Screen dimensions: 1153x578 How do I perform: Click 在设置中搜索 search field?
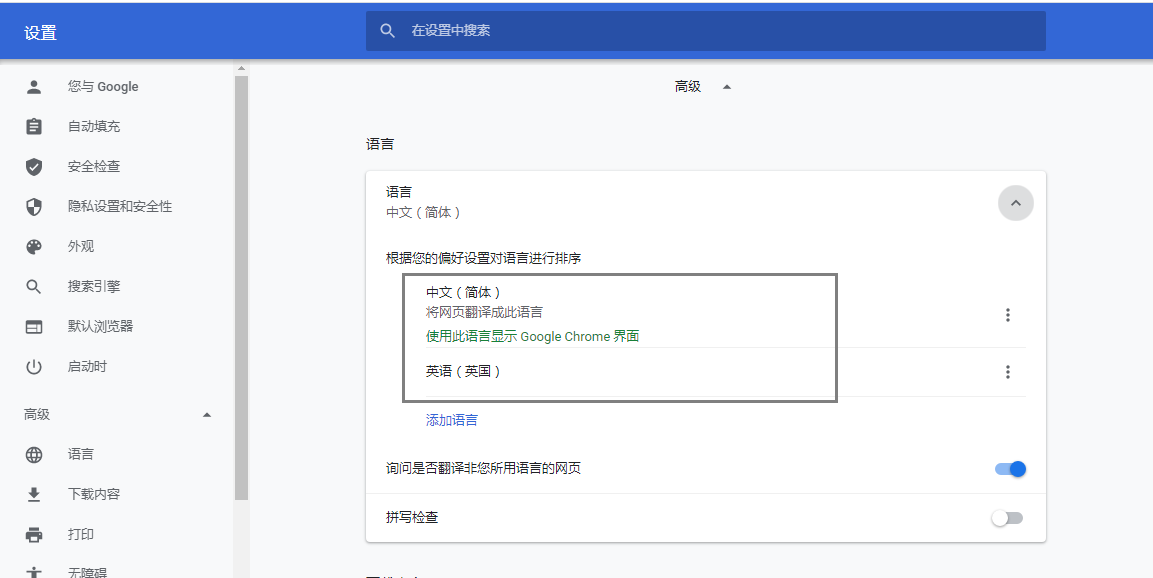(705, 31)
